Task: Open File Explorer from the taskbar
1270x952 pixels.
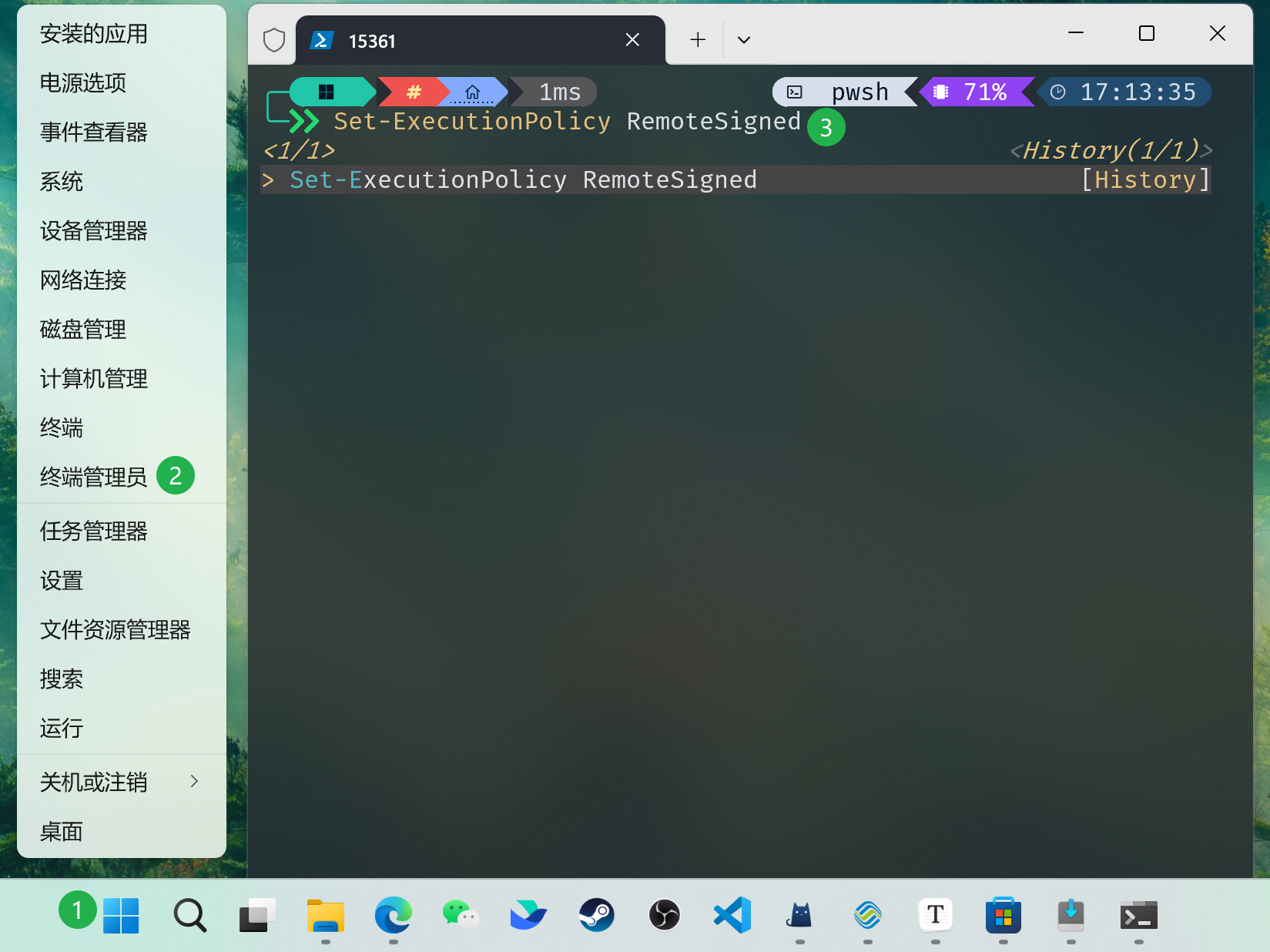Action: [x=325, y=915]
